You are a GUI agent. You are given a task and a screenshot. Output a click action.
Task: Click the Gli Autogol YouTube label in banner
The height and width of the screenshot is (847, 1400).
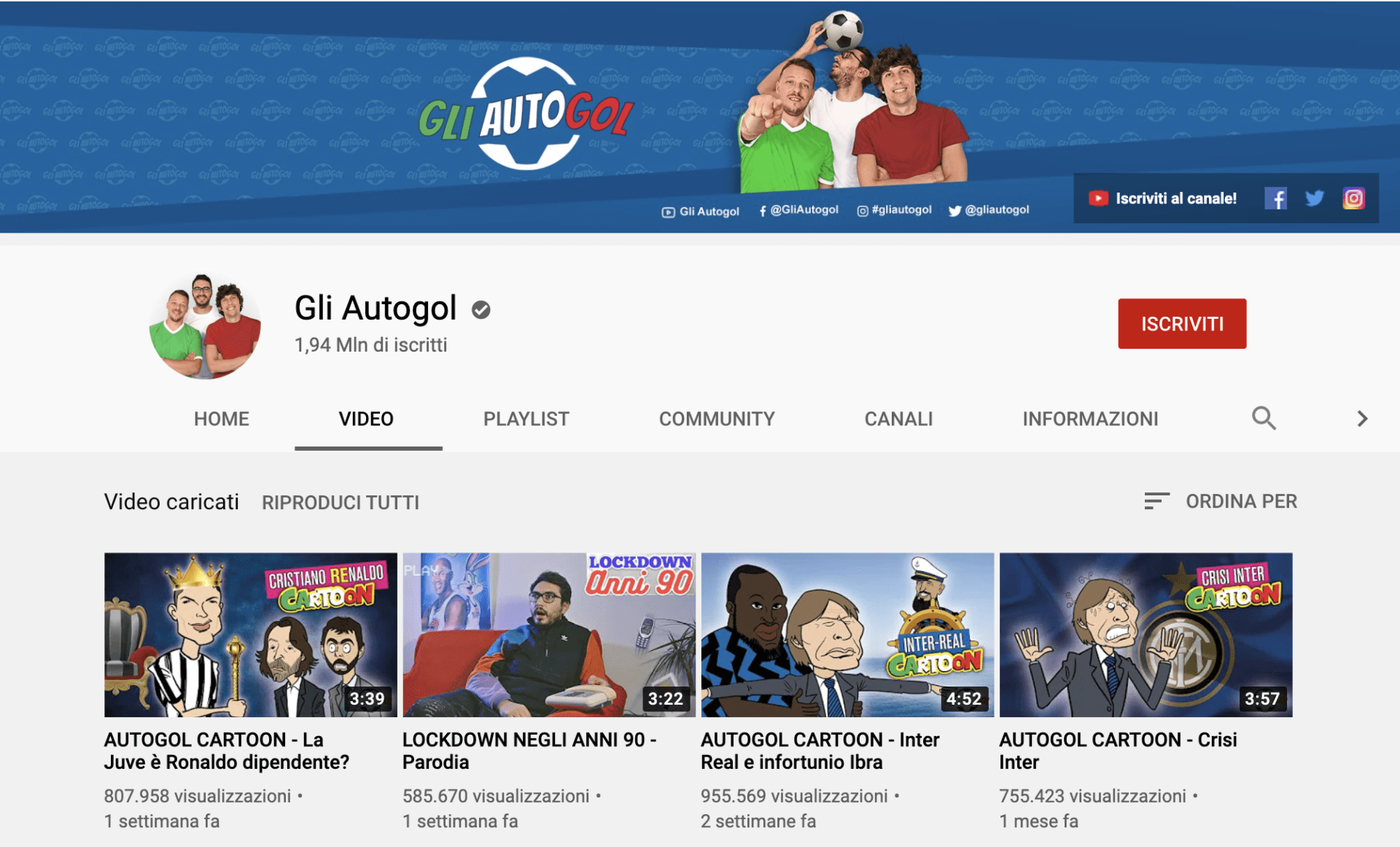pos(700,212)
